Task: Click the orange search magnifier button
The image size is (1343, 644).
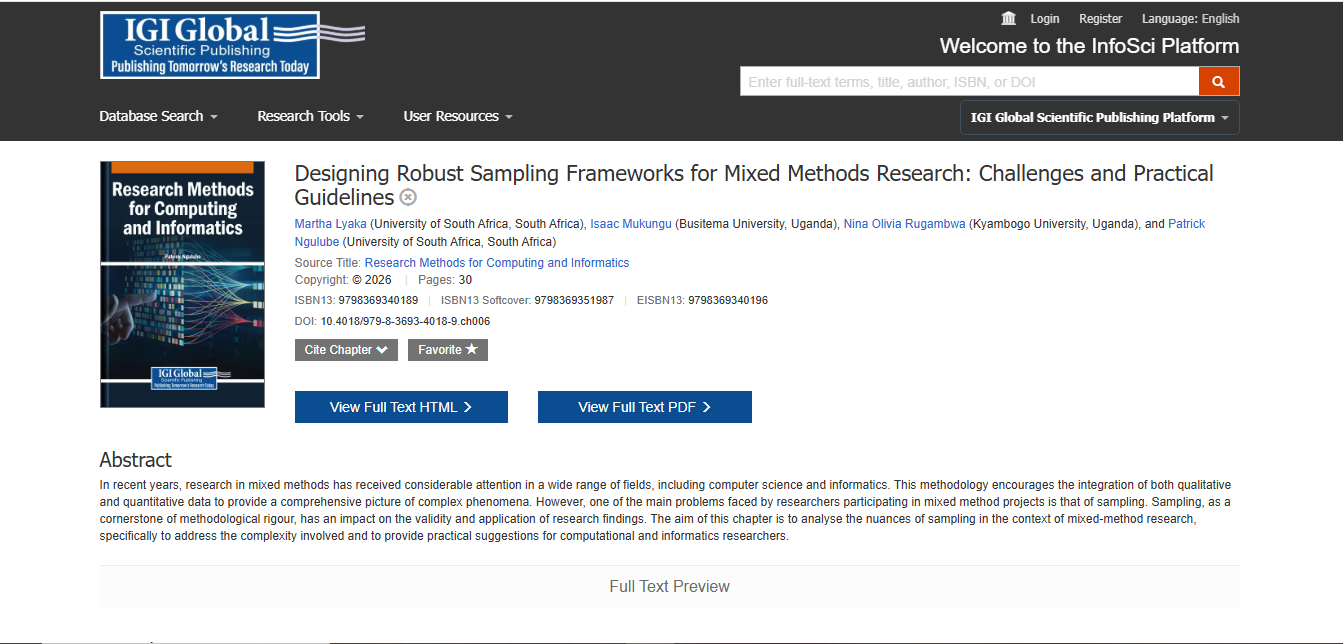Action: pos(1218,82)
